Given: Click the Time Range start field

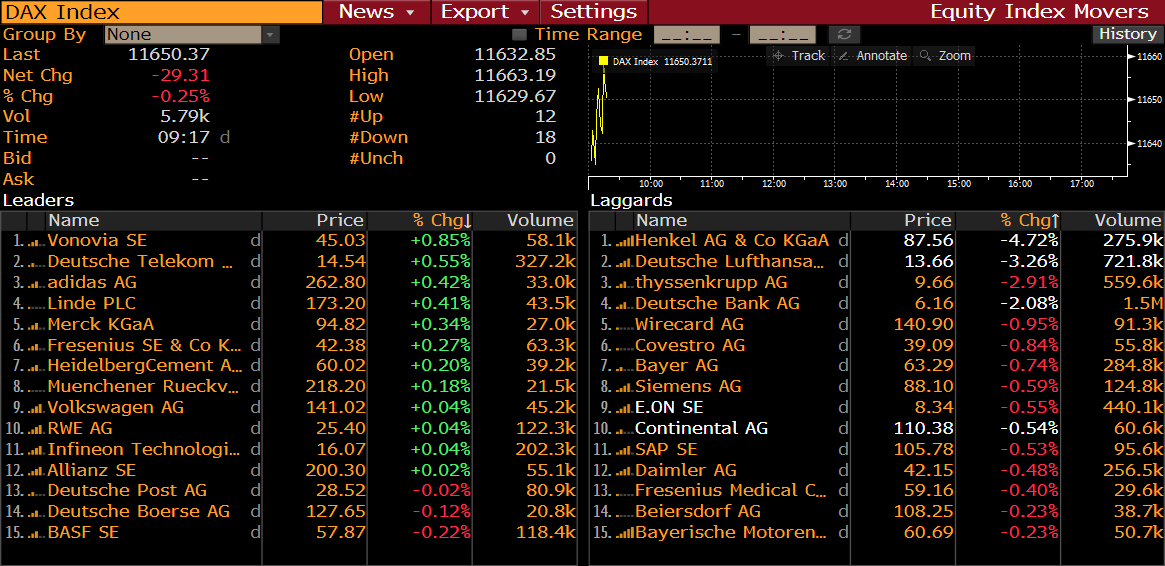Looking at the screenshot, I should (x=687, y=35).
